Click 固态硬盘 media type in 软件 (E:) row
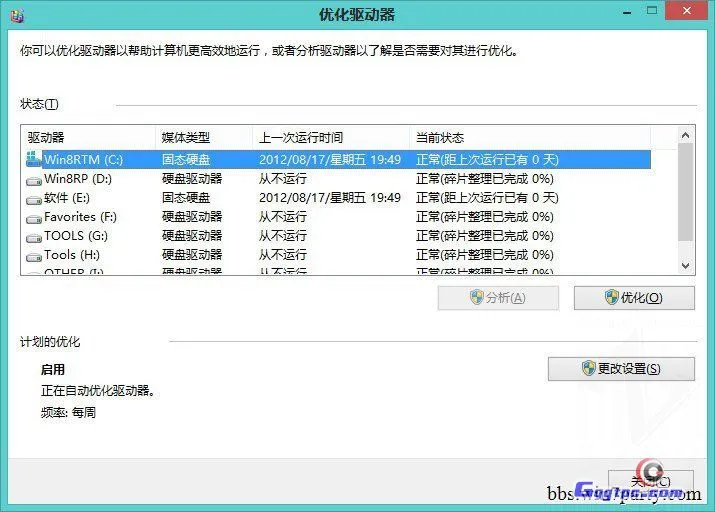This screenshot has width=715, height=512. click(x=186, y=198)
